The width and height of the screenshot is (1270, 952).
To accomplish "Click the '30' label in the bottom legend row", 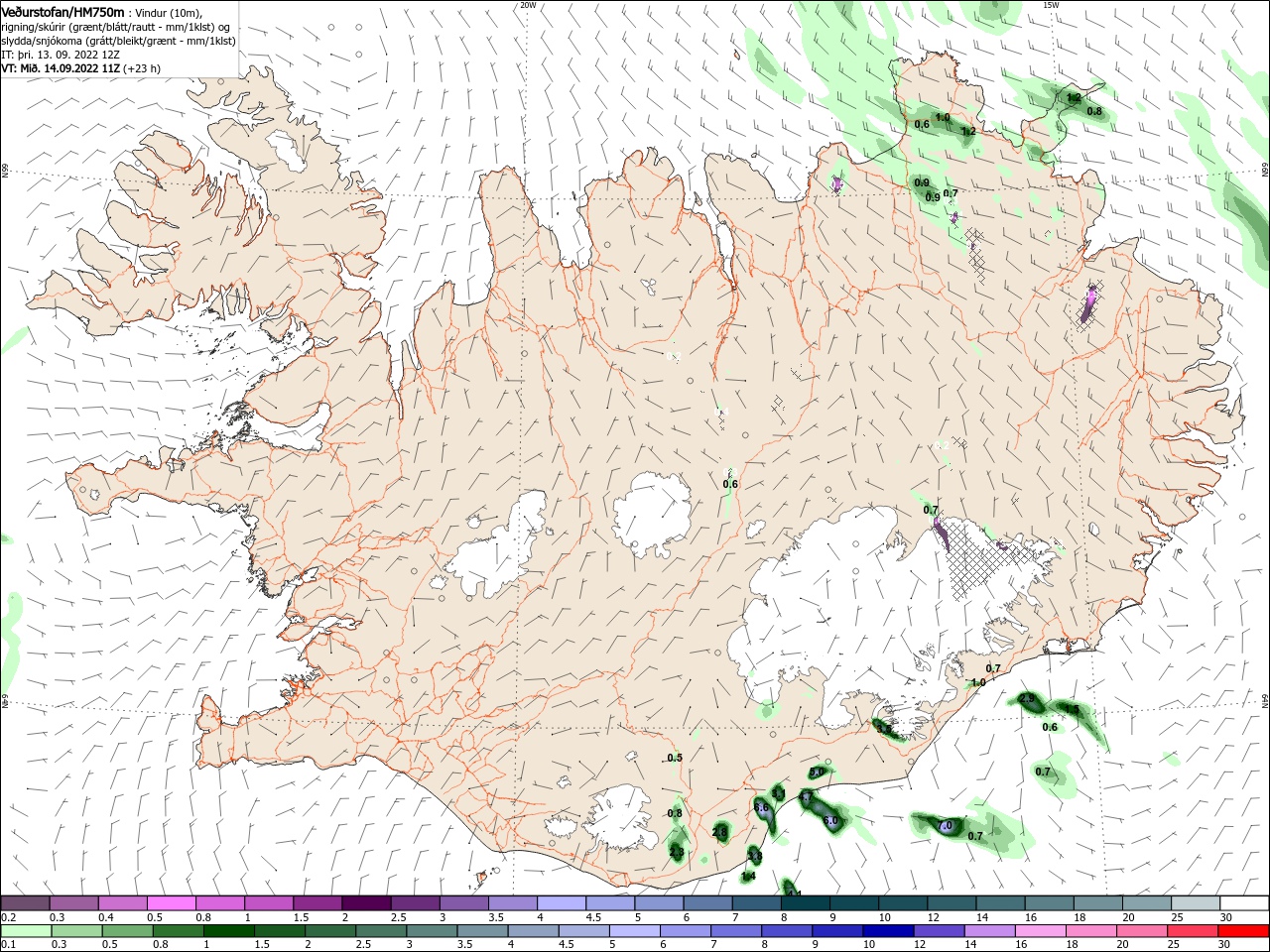I will 1225,945.
